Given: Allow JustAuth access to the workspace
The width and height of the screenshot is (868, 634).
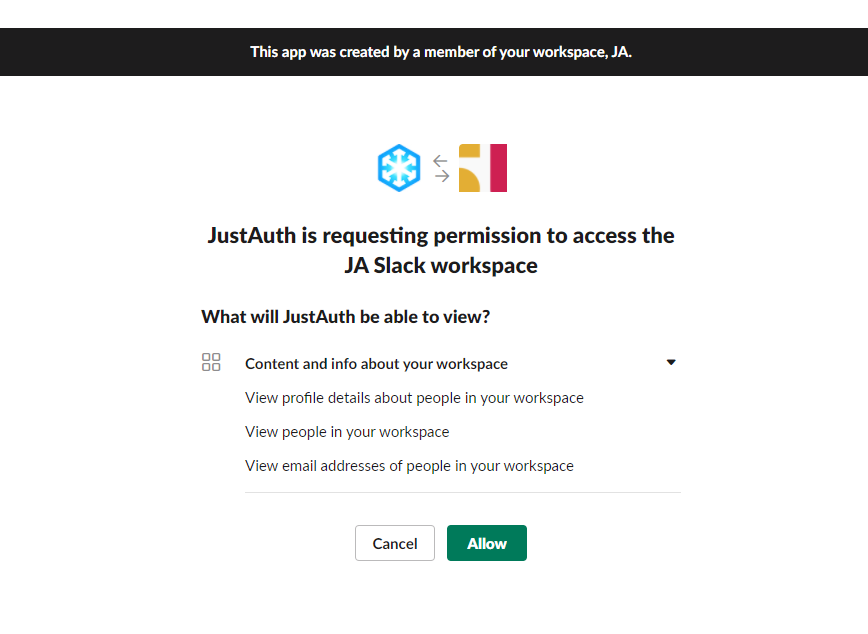Looking at the screenshot, I should [x=487, y=543].
